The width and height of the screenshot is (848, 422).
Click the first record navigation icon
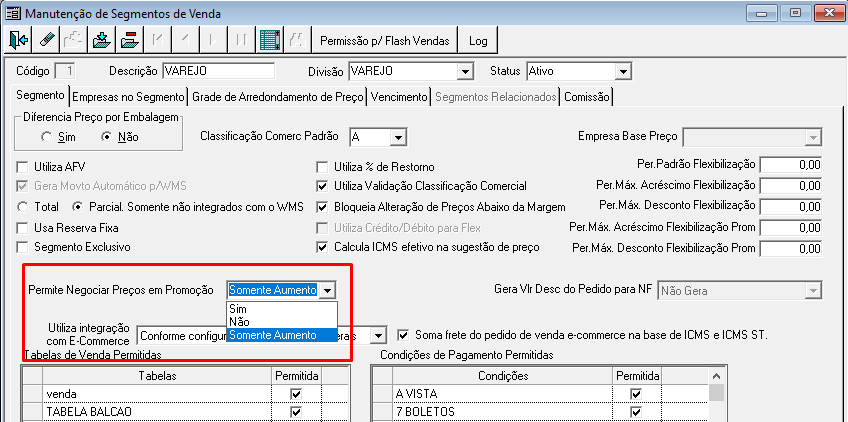(158, 40)
